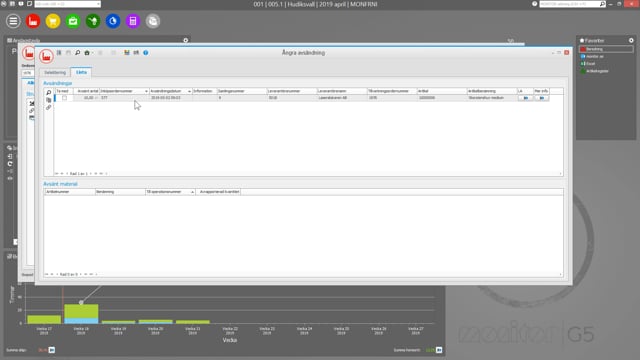
Task: Click the paperclip attachment icon beside list
Action: 49,107
